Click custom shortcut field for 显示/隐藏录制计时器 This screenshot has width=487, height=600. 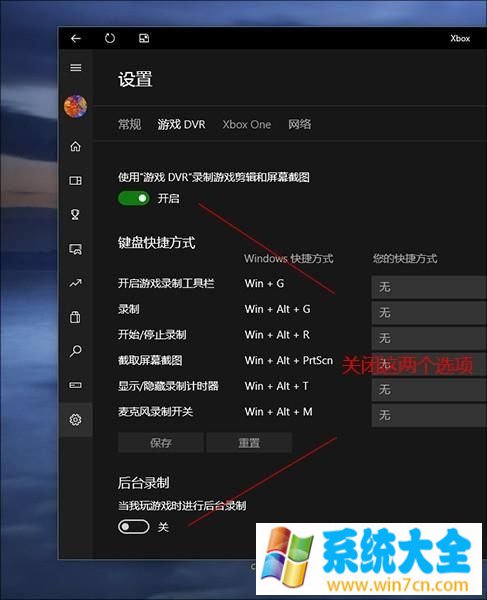pos(429,390)
